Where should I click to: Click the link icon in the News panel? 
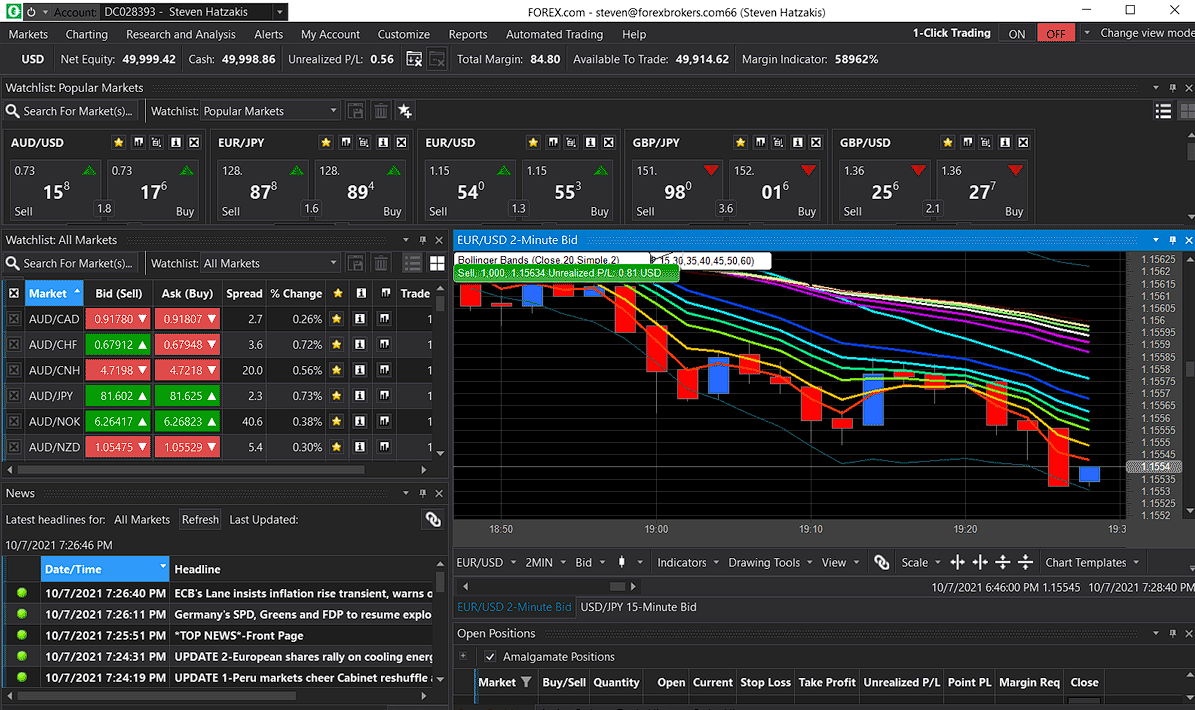point(432,519)
